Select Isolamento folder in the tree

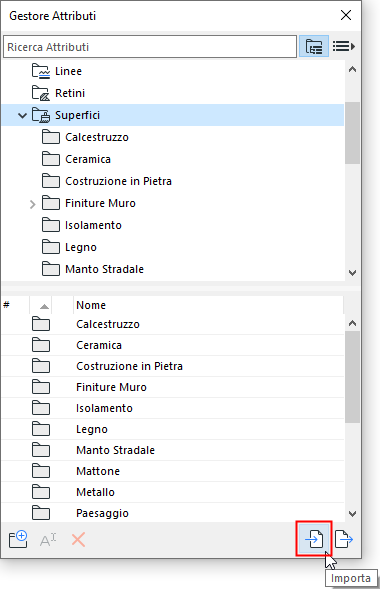point(93,225)
